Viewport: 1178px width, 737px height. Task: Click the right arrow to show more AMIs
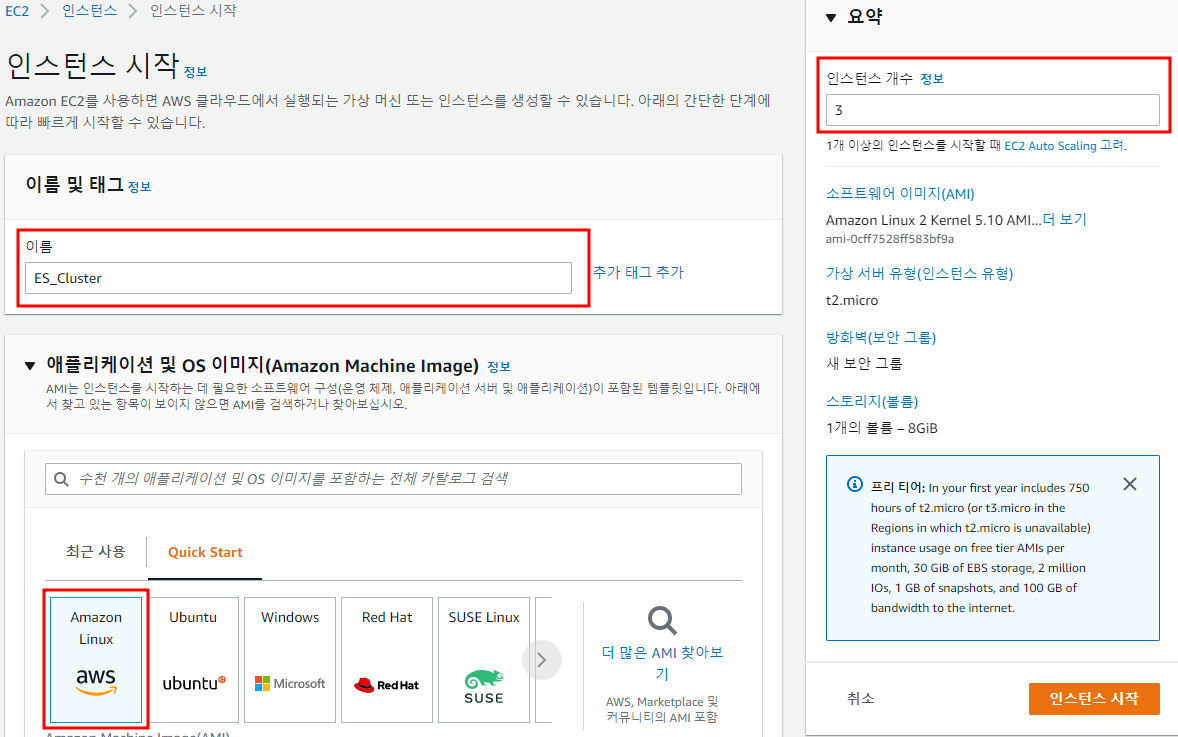click(x=542, y=660)
